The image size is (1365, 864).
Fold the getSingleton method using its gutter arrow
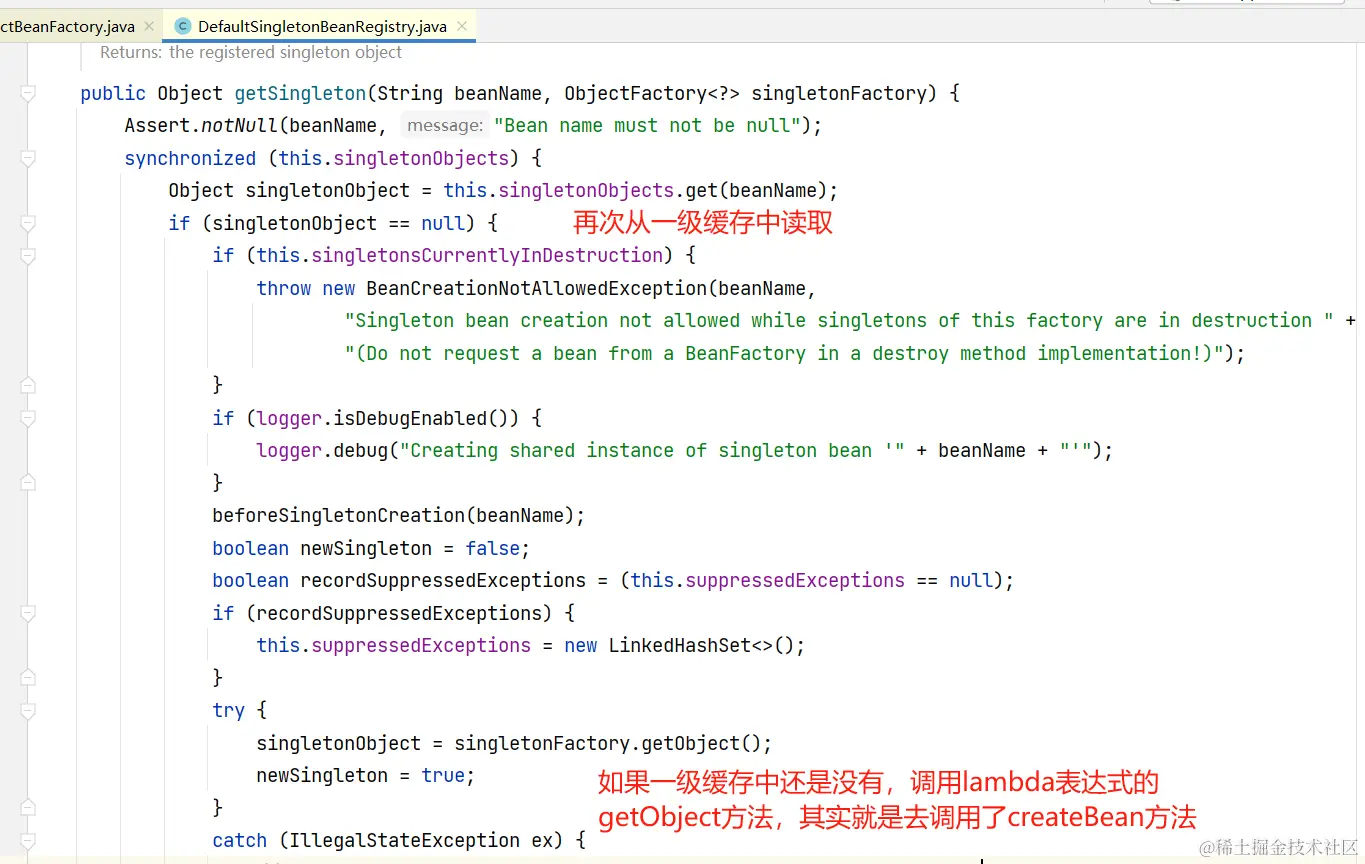click(28, 90)
